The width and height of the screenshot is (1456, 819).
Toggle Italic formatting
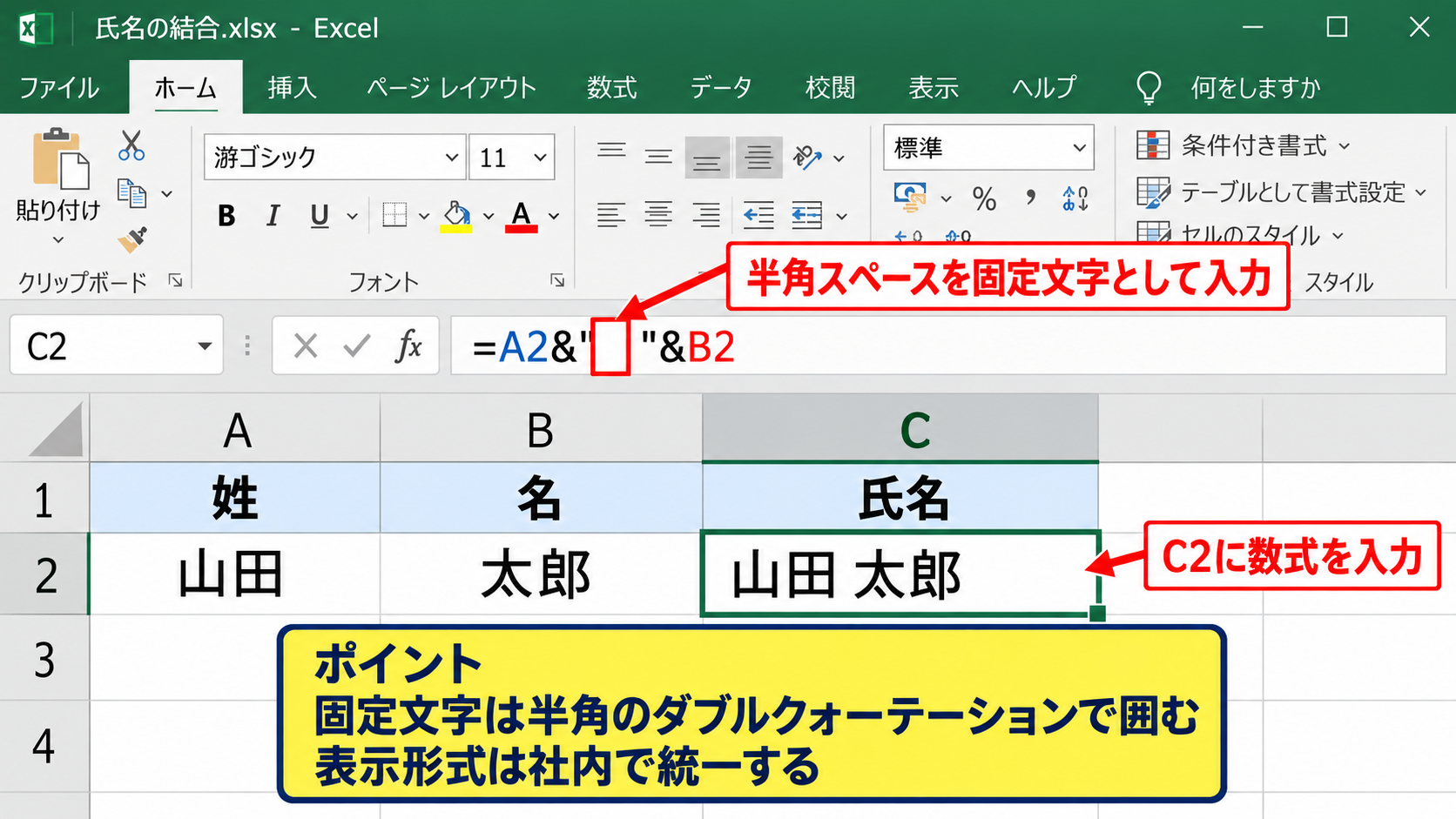[273, 215]
